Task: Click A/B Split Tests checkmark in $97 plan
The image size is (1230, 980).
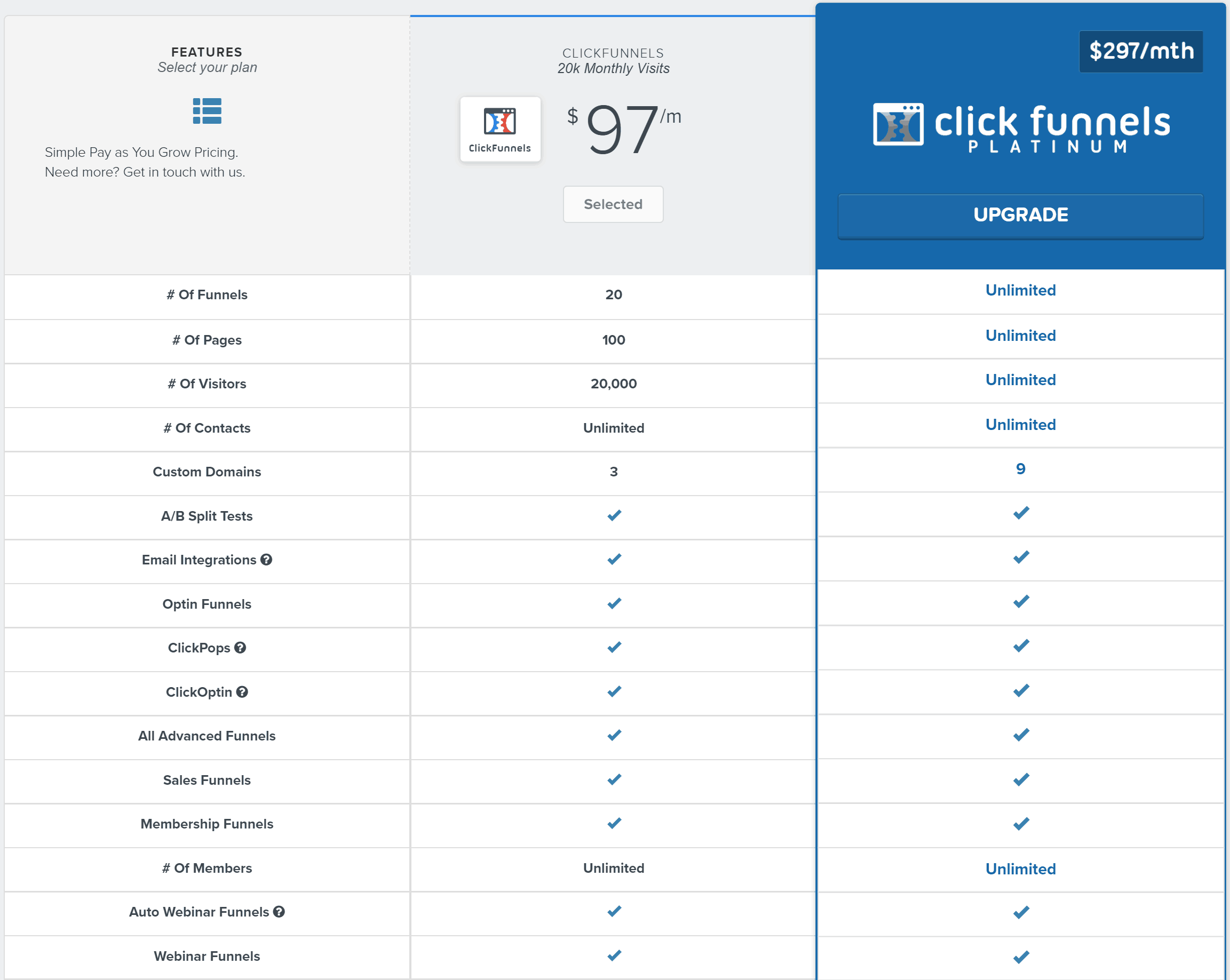Action: 614,516
